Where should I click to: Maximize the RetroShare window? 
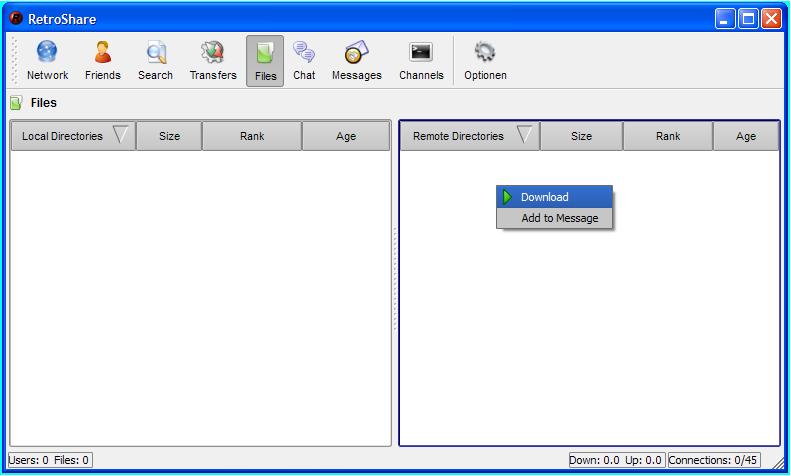click(x=748, y=19)
